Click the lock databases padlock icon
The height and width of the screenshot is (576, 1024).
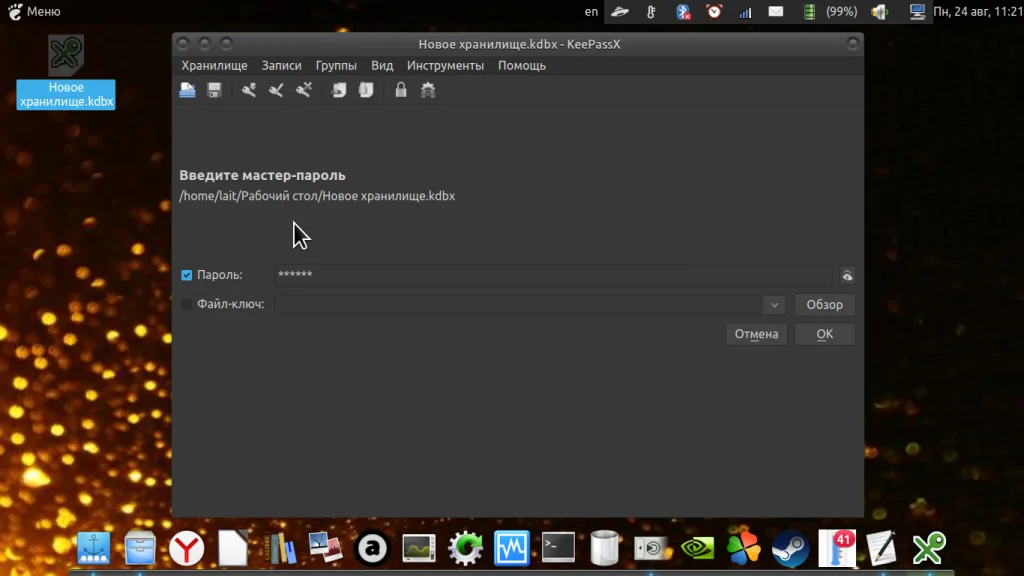(x=401, y=90)
